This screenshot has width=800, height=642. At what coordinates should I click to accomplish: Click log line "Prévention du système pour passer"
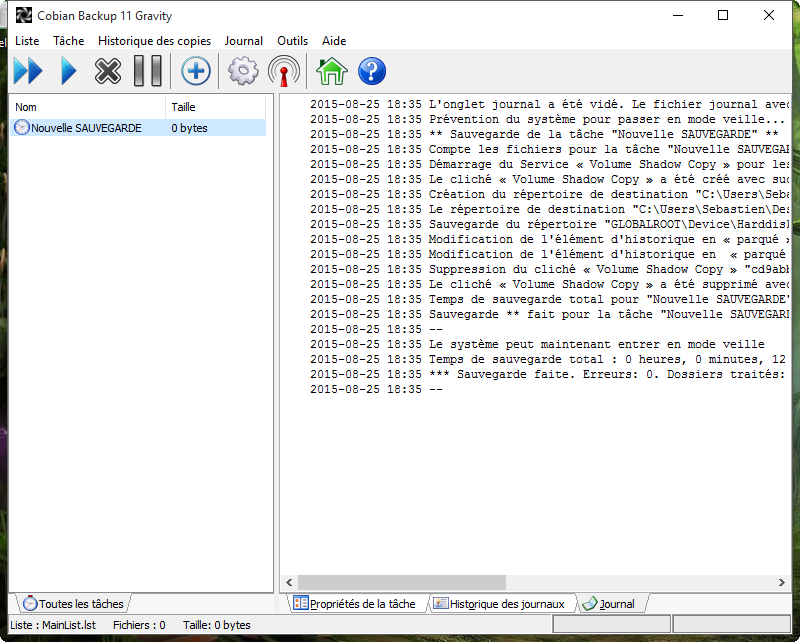coord(547,119)
